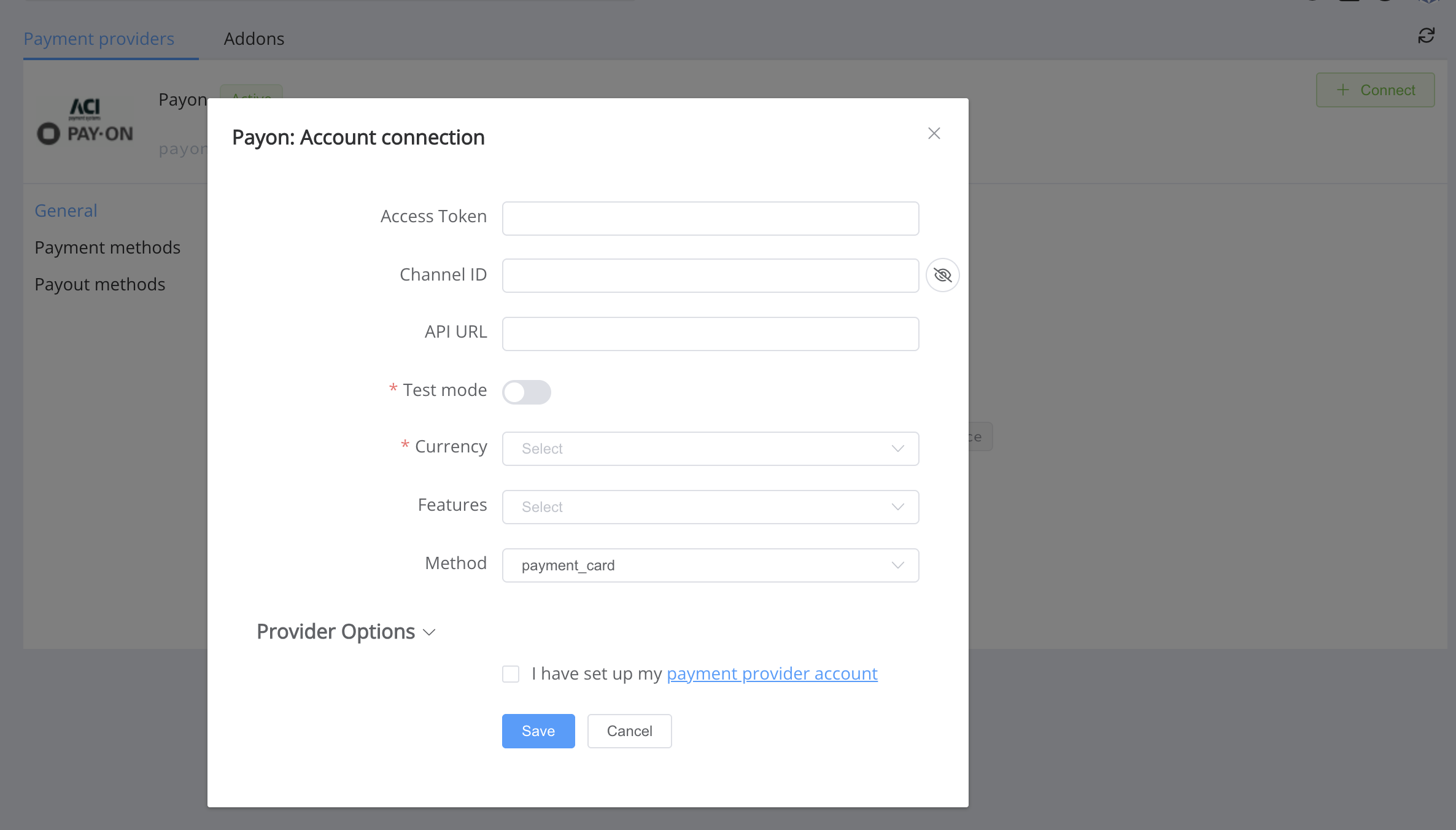Click into the API URL field

pyautogui.click(x=710, y=334)
